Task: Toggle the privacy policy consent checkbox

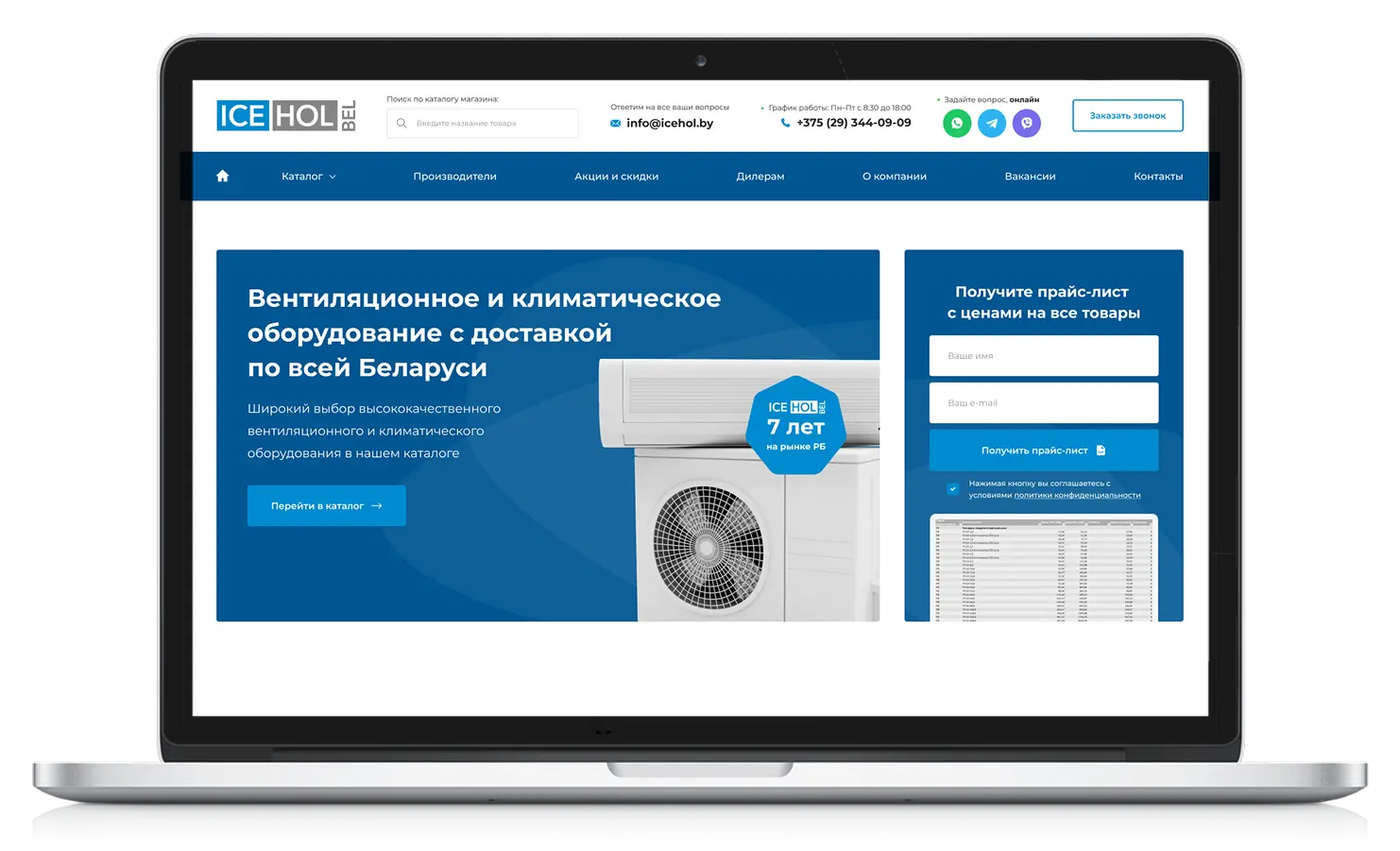Action: pyautogui.click(x=952, y=489)
